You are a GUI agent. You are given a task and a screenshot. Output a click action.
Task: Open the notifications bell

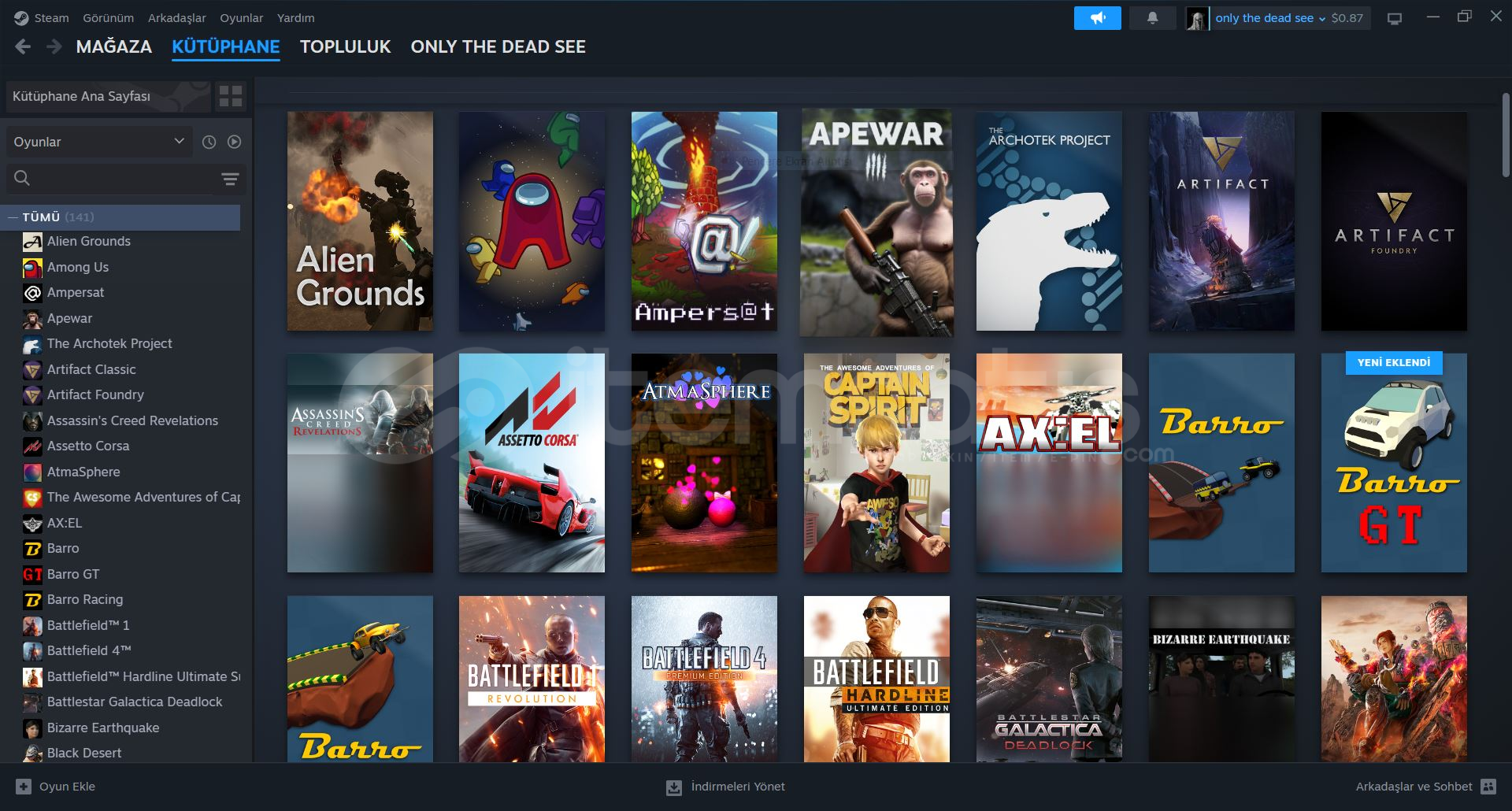(x=1152, y=18)
